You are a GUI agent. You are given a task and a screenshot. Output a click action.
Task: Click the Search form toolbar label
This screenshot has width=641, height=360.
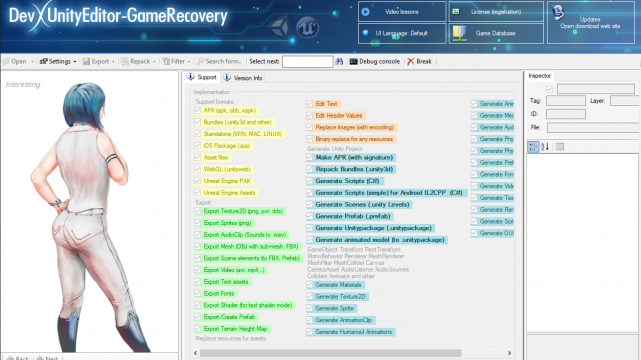tap(224, 61)
